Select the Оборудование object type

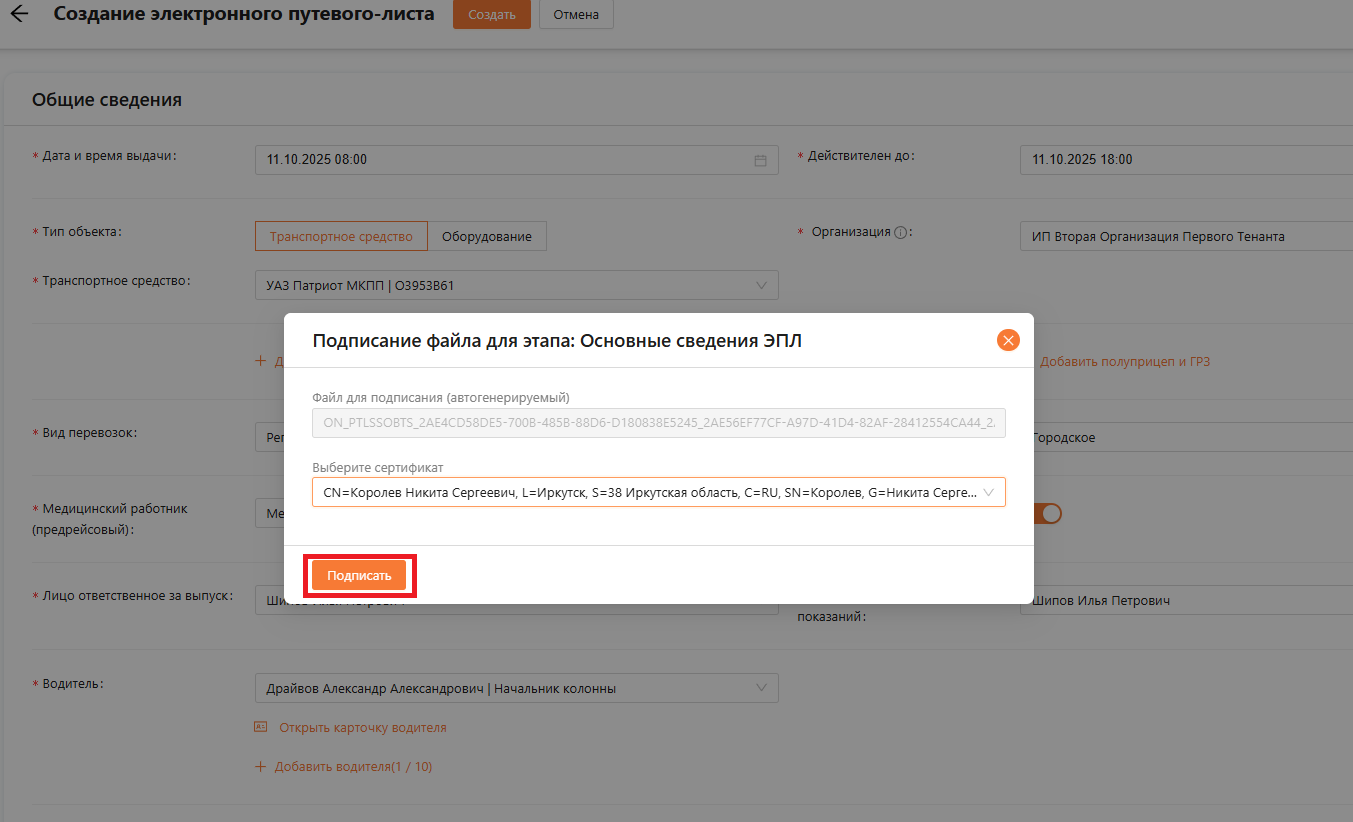(x=487, y=237)
